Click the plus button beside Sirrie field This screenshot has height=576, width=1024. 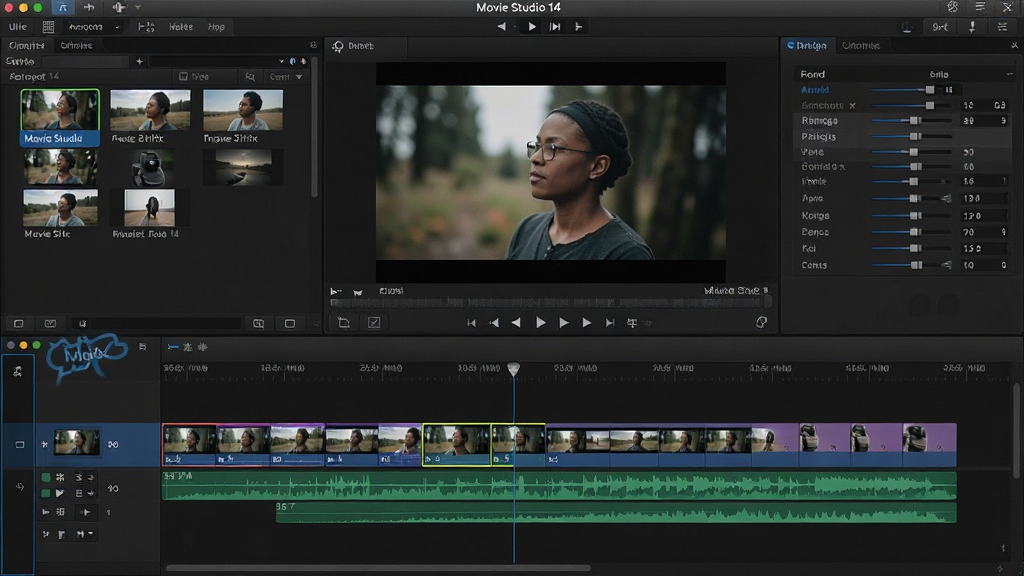coord(139,61)
